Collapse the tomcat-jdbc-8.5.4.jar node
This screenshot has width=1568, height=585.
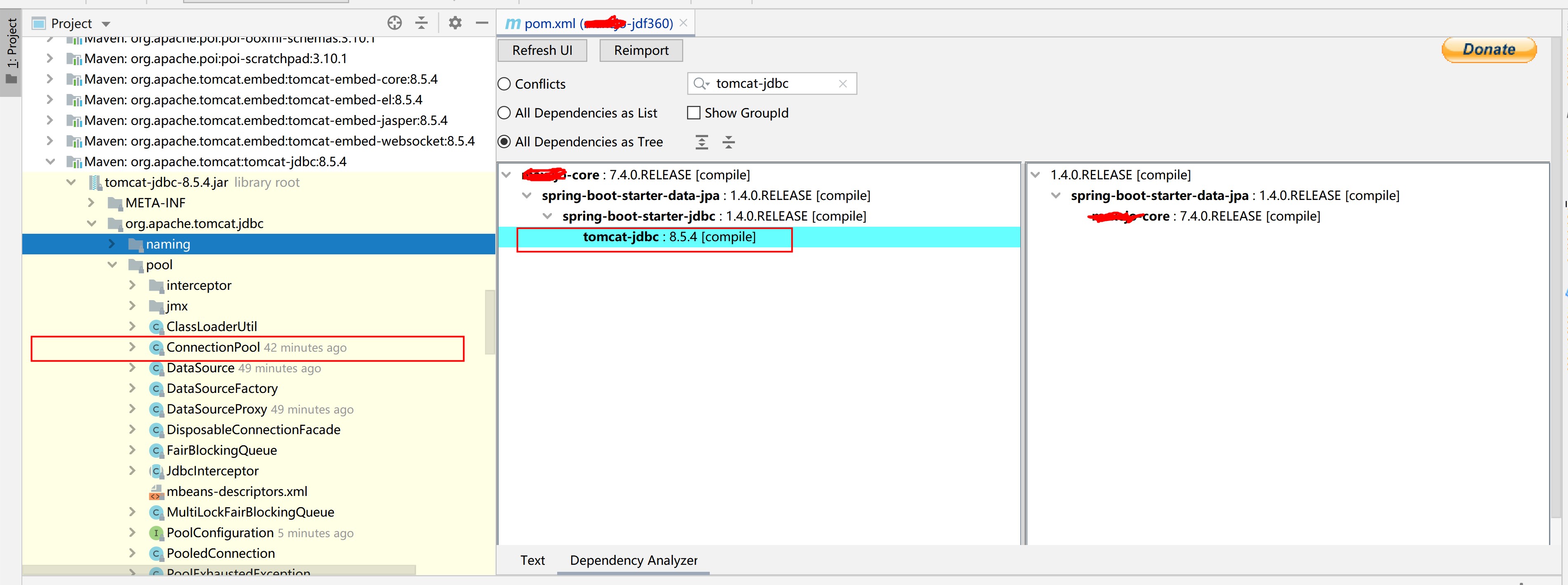pos(71,183)
